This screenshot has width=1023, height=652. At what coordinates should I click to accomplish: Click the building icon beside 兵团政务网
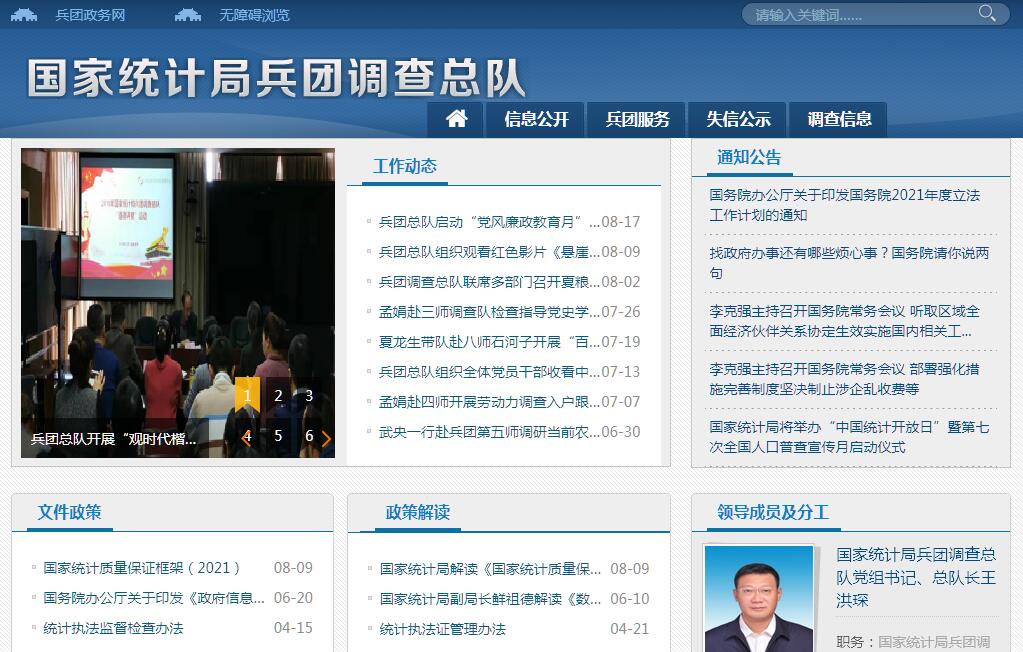24,15
